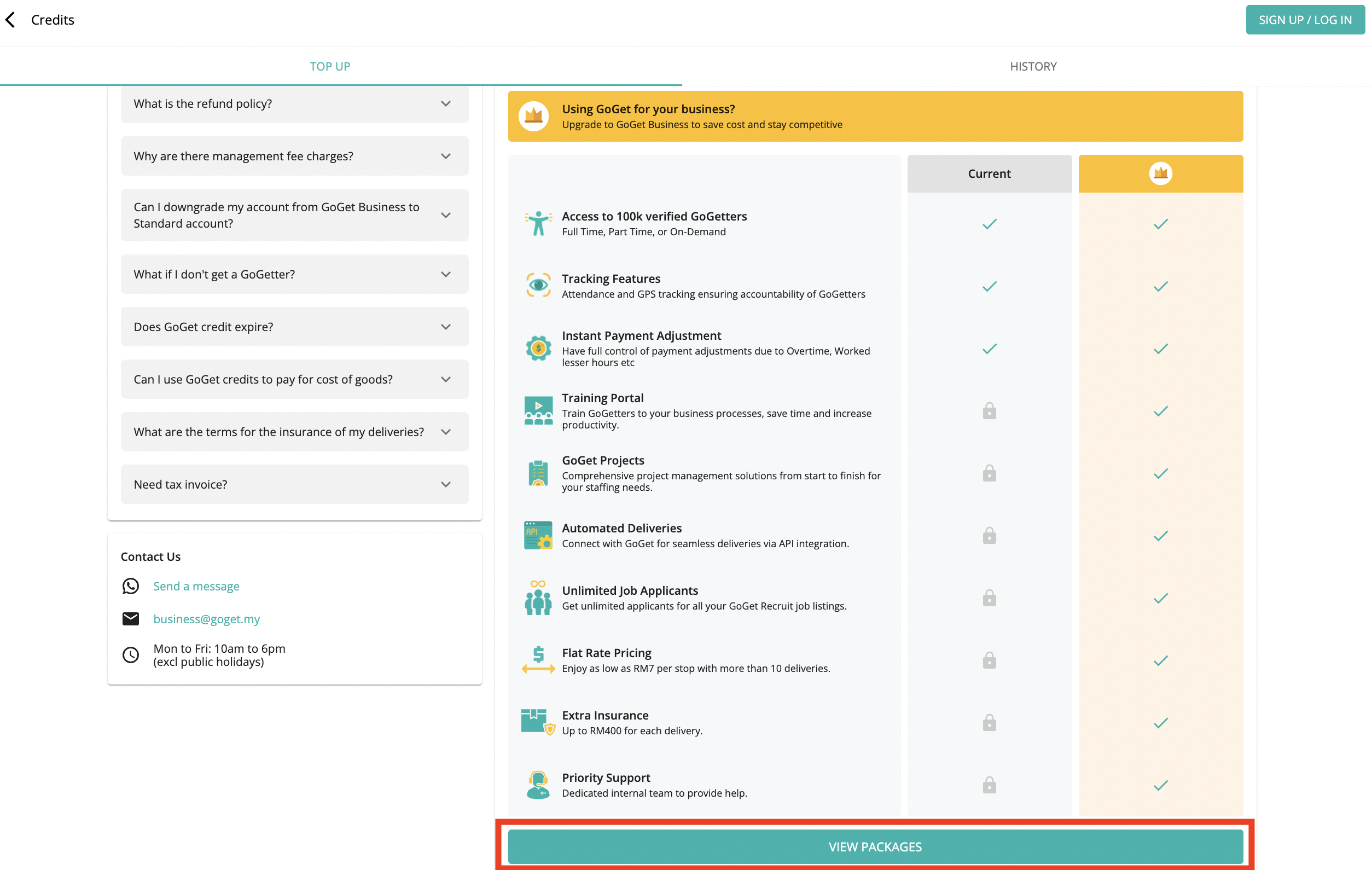Image resolution: width=1372 pixels, height=870 pixels.
Task: Click 'Dedicated internal team to provide help.' text
Action: tap(654, 793)
